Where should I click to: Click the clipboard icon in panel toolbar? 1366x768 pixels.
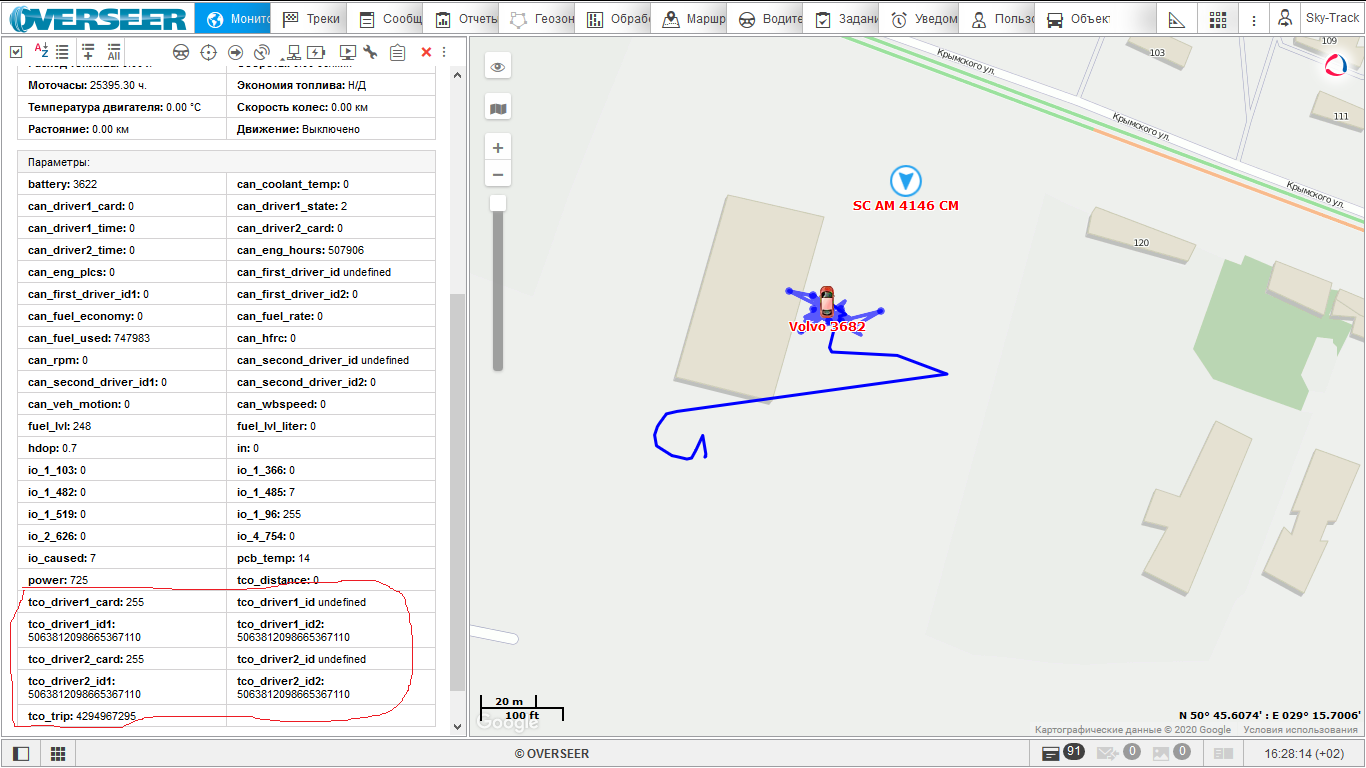click(x=397, y=53)
